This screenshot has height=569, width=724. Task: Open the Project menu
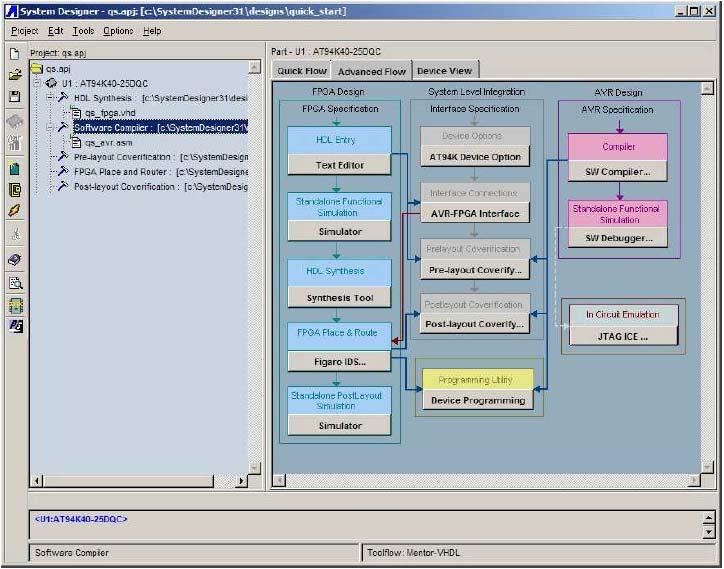(24, 31)
